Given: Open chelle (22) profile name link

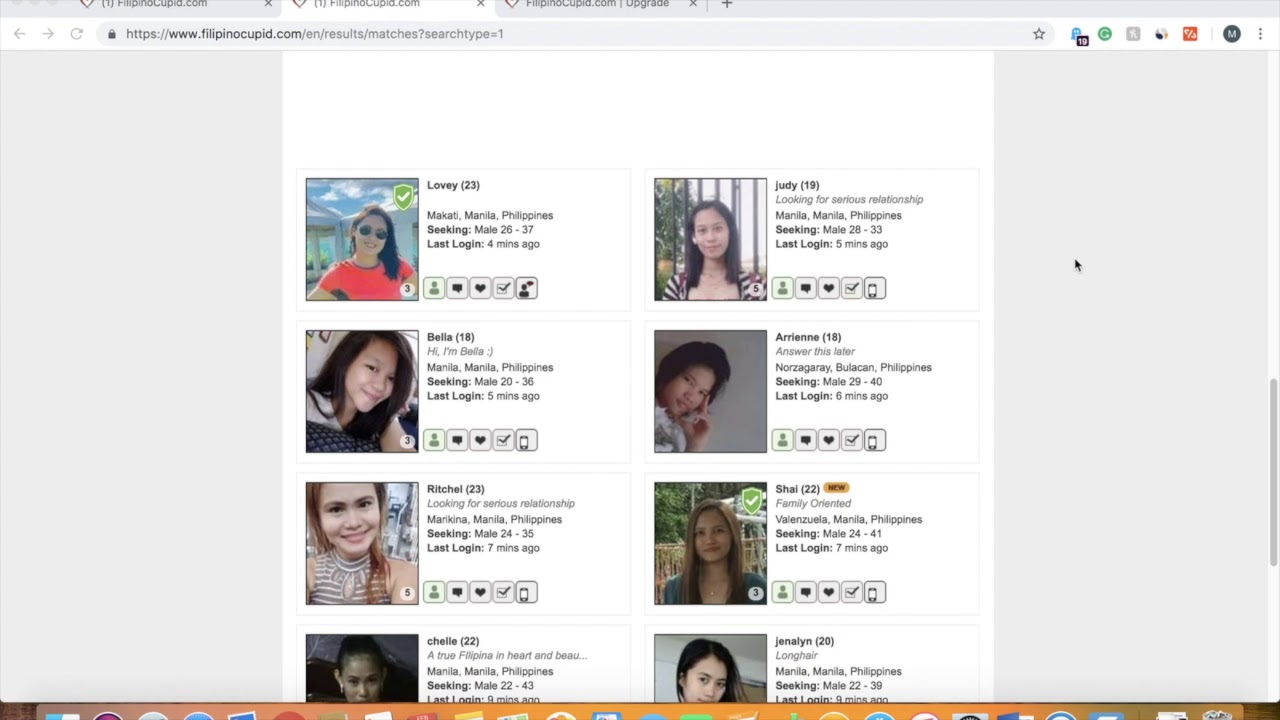Looking at the screenshot, I should (453, 641).
